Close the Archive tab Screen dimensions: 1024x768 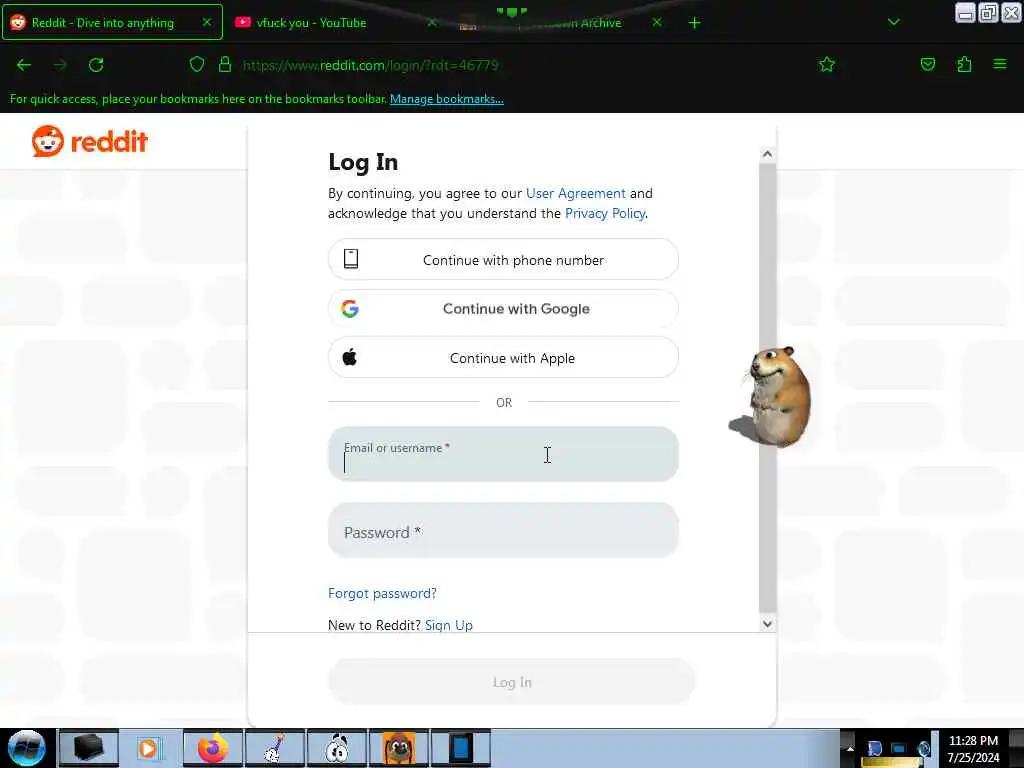(x=657, y=22)
